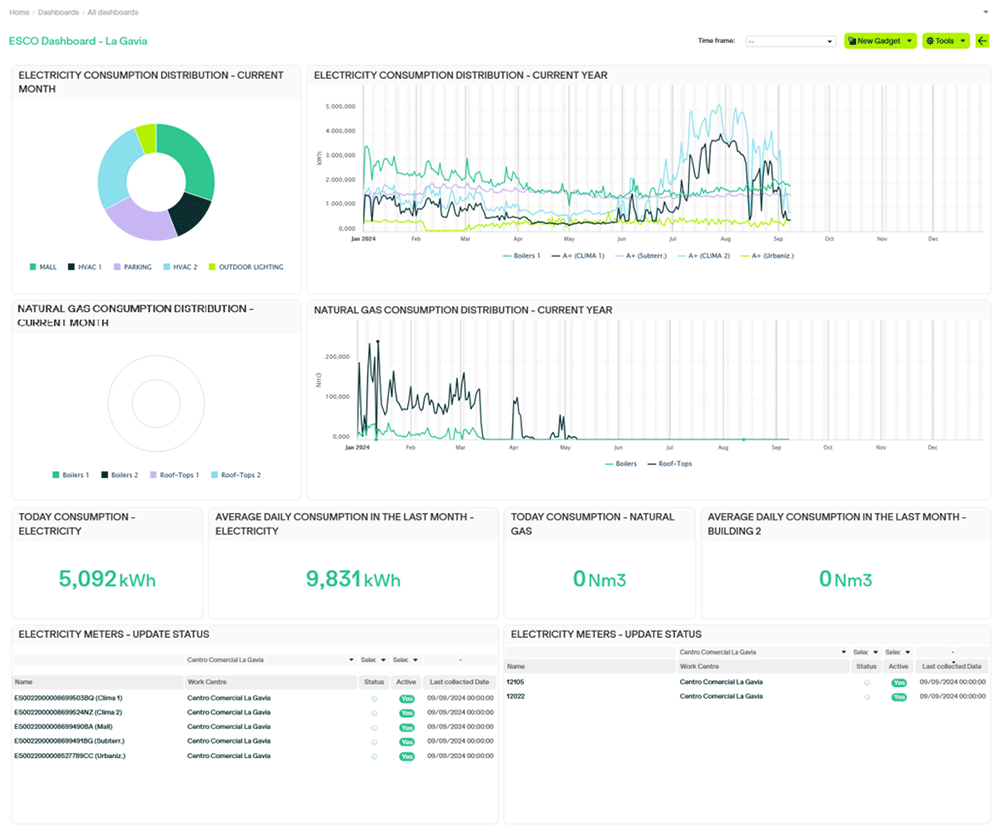1000x834 pixels.
Task: Go to Dashboards breadcrumb
Action: pos(58,12)
